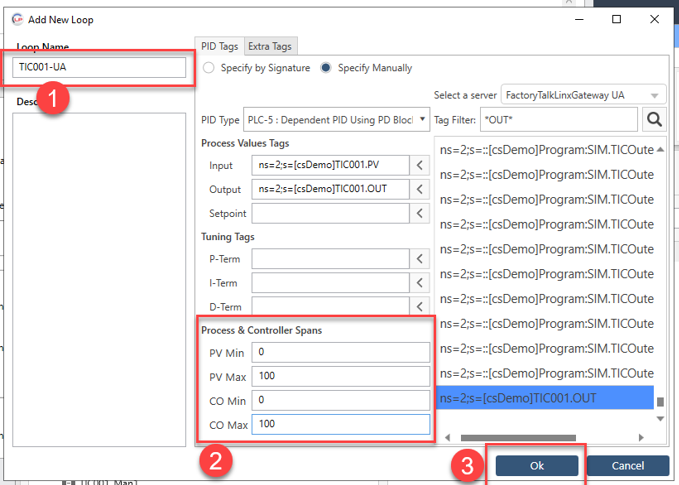The height and width of the screenshot is (485, 679).
Task: Click the CO Max value field
Action: pyautogui.click(x=341, y=424)
